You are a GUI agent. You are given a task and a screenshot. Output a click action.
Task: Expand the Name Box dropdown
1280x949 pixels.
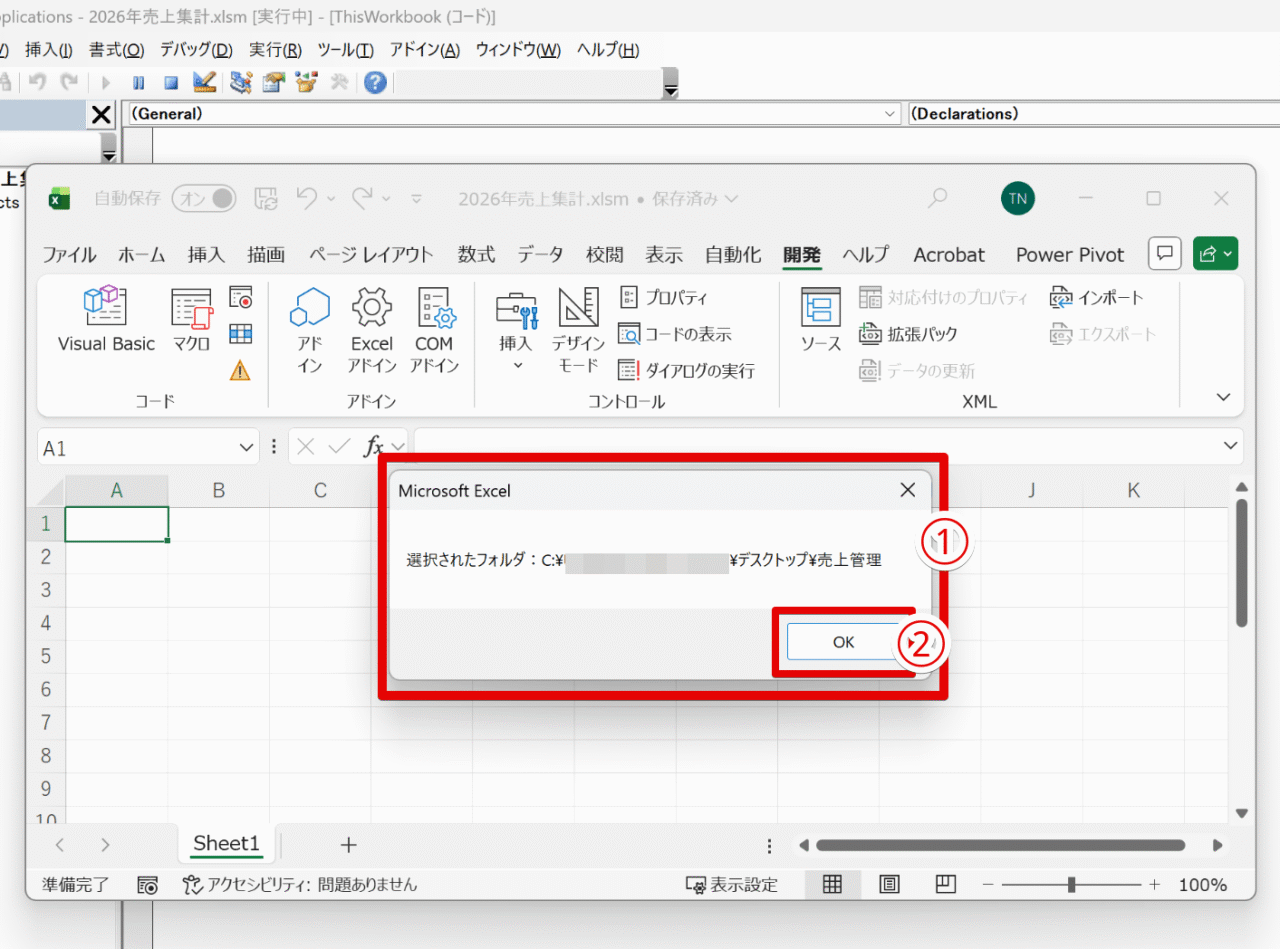(247, 448)
